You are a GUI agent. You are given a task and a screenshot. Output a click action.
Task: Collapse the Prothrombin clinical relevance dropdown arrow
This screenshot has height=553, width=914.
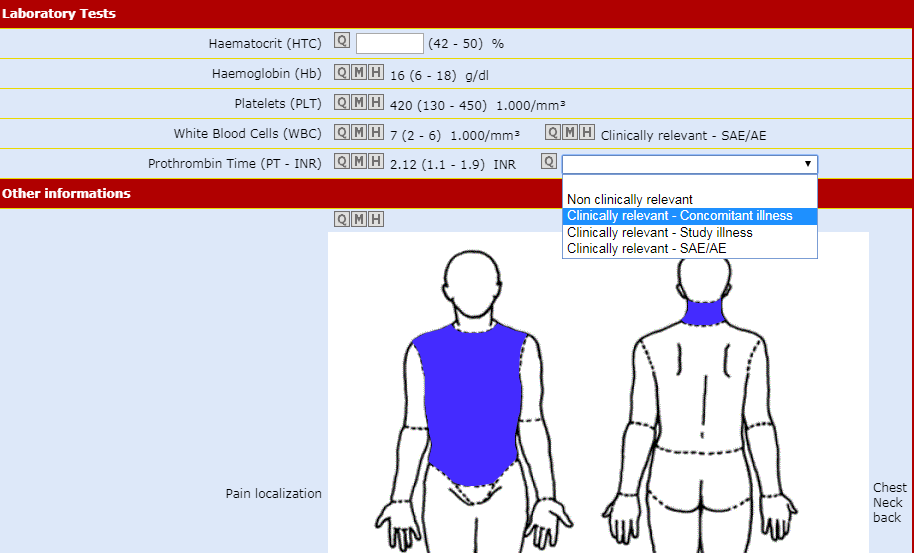pyautogui.click(x=807, y=164)
